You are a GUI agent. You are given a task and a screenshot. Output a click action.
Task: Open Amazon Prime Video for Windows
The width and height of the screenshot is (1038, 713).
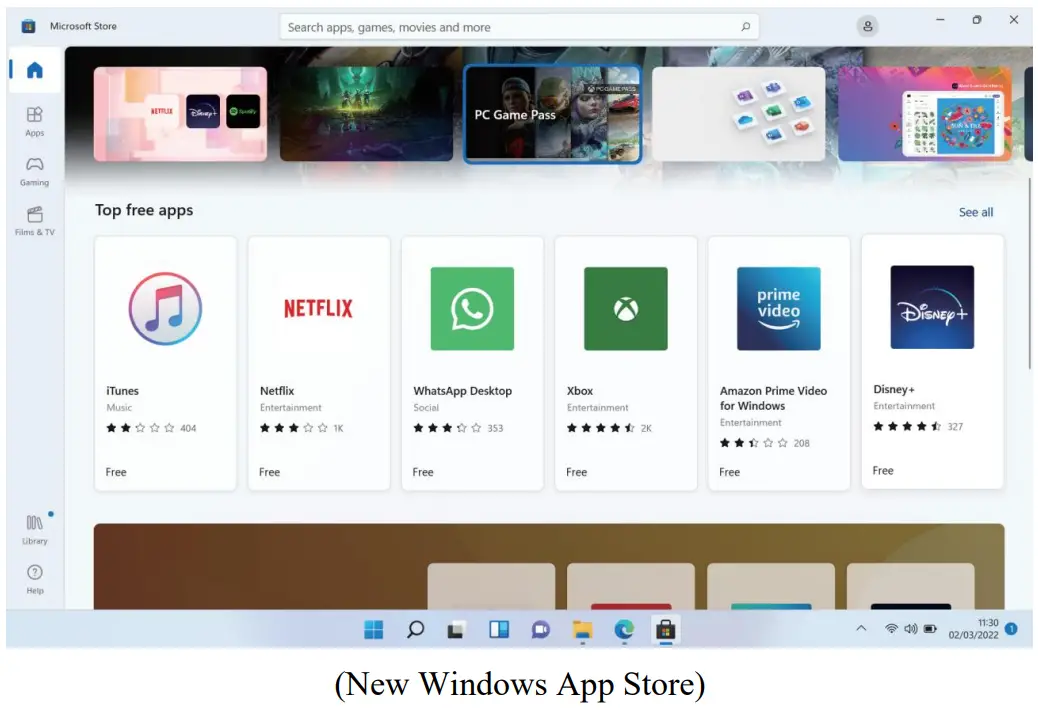pyautogui.click(x=778, y=363)
